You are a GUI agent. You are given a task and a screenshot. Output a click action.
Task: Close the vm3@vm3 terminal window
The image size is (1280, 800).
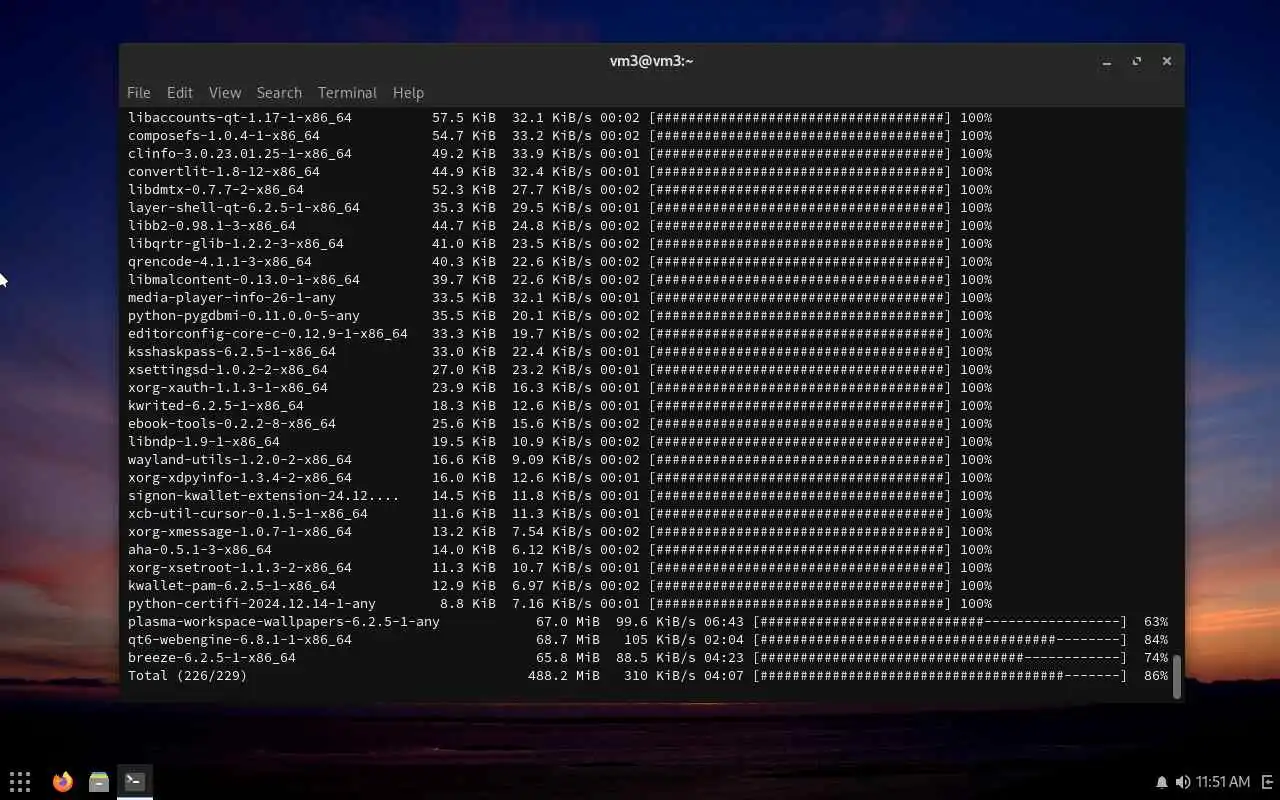coord(1167,61)
